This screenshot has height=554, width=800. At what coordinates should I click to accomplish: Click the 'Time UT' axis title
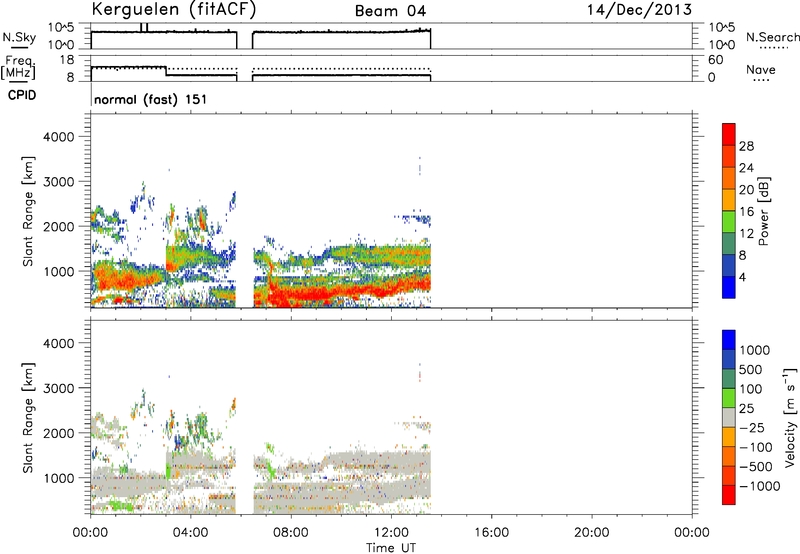tap(391, 547)
